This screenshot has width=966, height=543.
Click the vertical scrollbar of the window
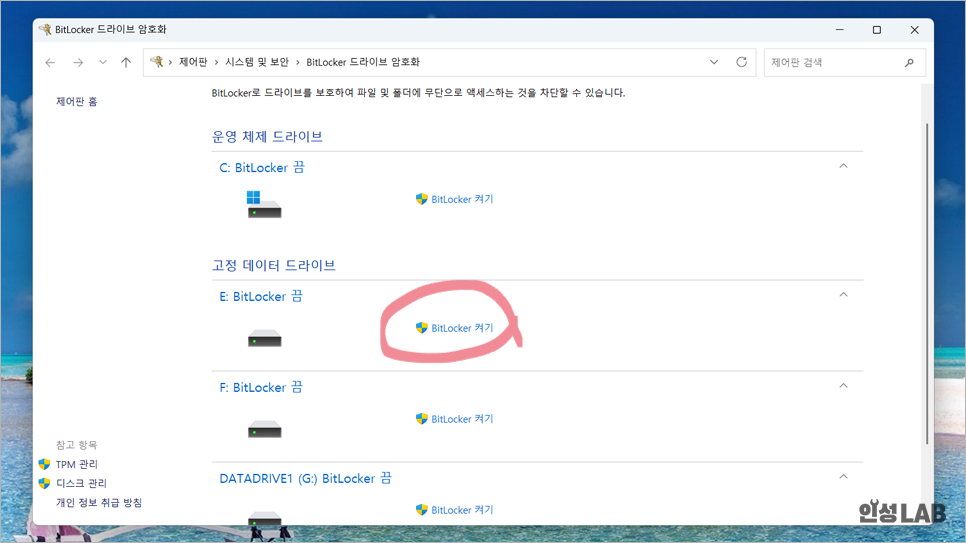927,284
